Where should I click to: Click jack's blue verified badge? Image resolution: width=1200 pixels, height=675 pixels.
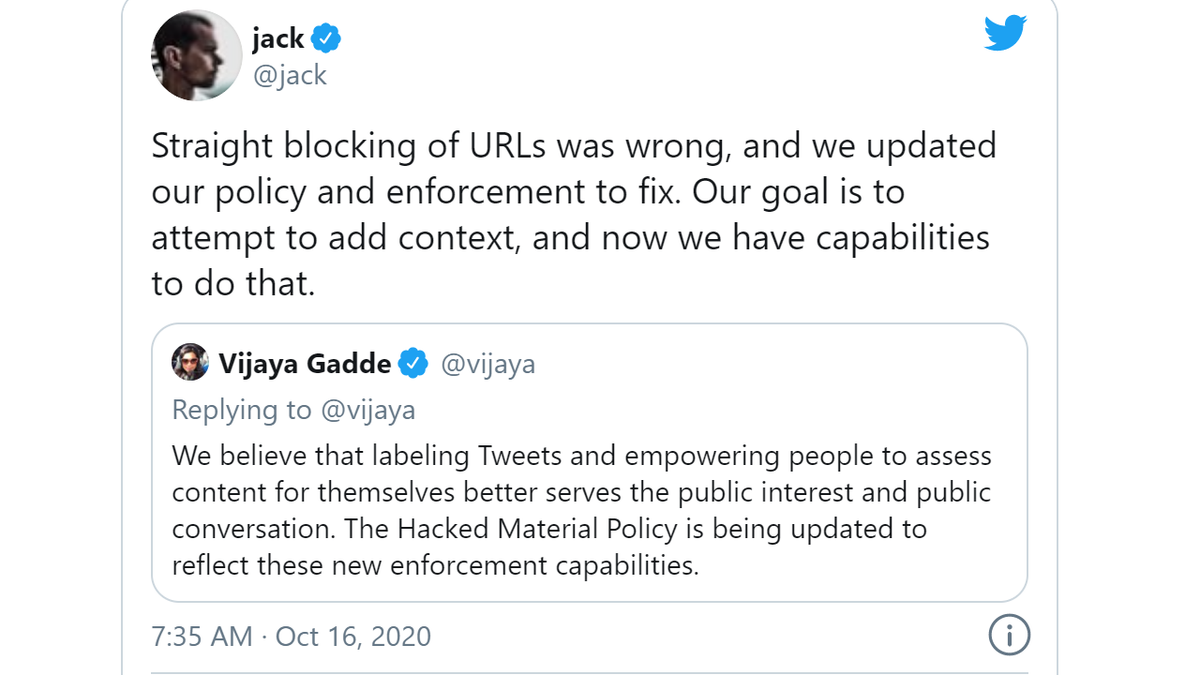(x=326, y=39)
